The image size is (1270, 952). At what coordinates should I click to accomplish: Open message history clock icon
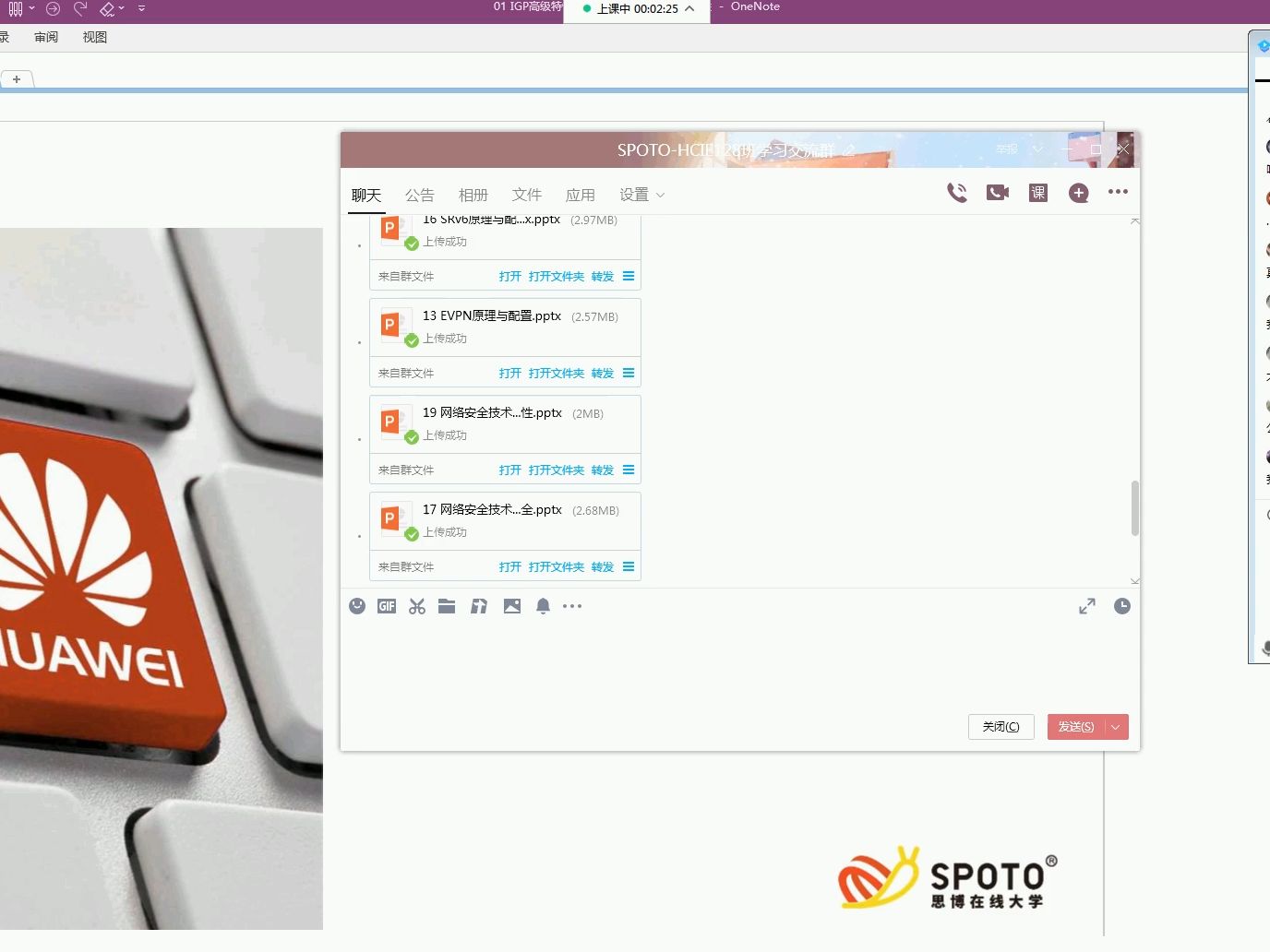click(x=1122, y=606)
